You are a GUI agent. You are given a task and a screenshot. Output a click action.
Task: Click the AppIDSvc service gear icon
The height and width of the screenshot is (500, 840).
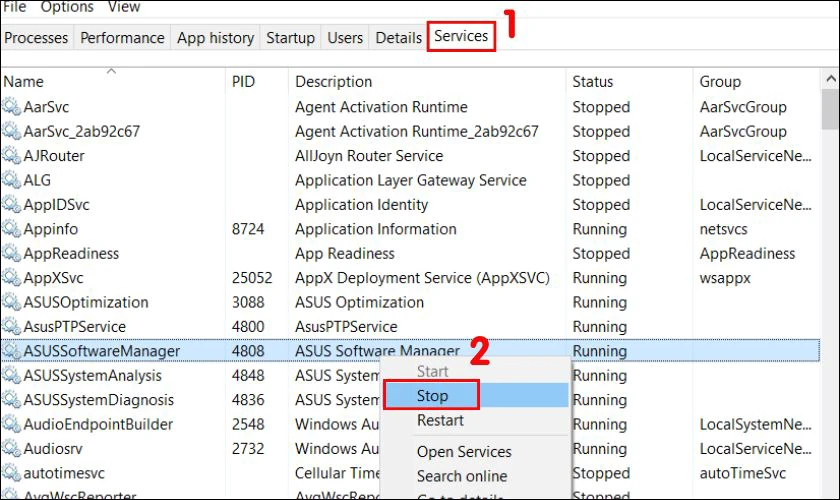tap(11, 204)
